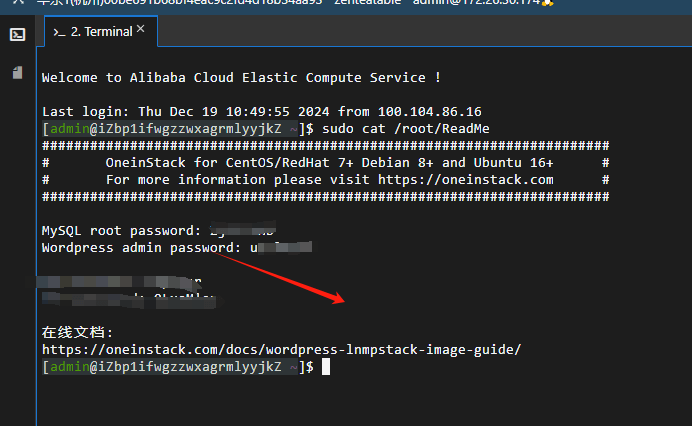The height and width of the screenshot is (426, 692).
Task: Close the 2. Terminal tab
Action: click(140, 29)
